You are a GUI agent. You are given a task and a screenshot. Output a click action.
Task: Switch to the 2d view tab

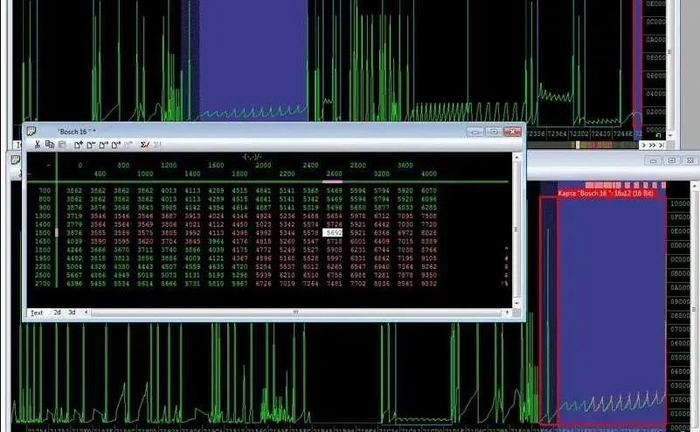point(57,313)
